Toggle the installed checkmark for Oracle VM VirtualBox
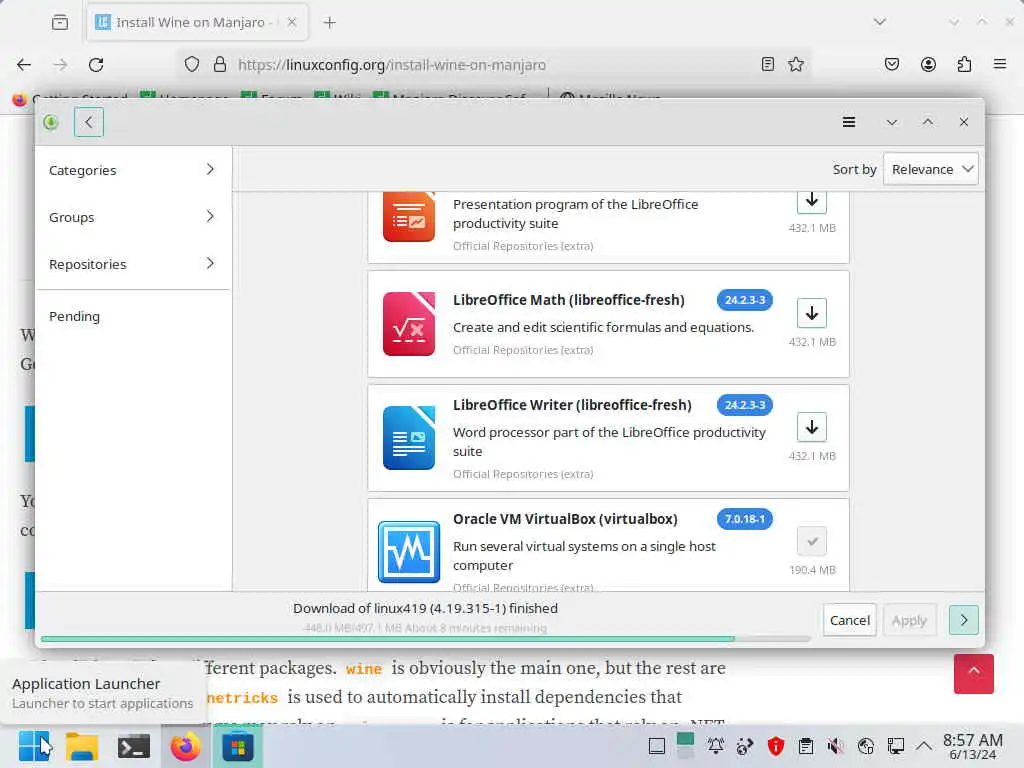 point(812,541)
